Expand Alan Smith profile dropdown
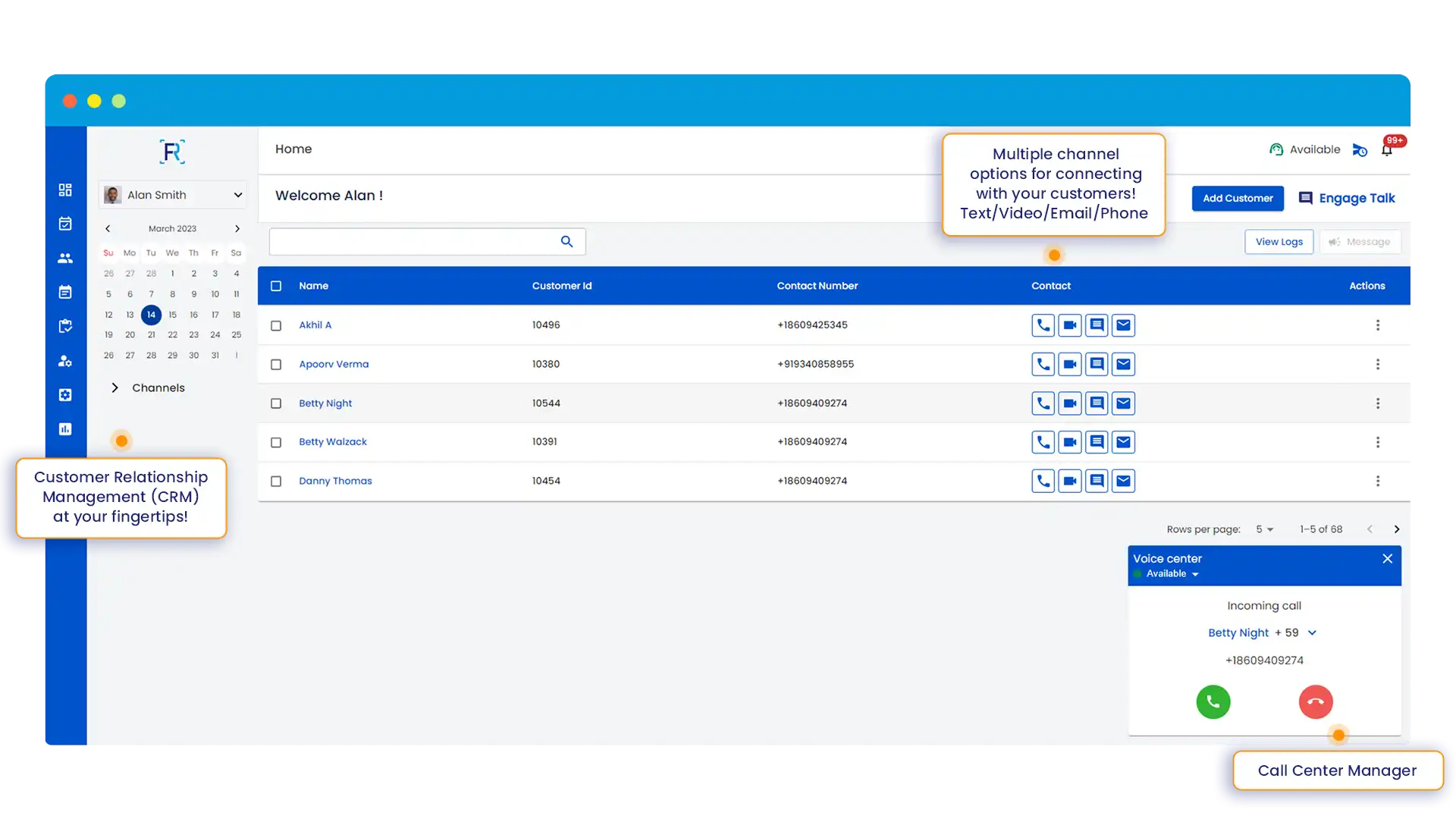Screen dimensions: 1456x819 point(238,194)
